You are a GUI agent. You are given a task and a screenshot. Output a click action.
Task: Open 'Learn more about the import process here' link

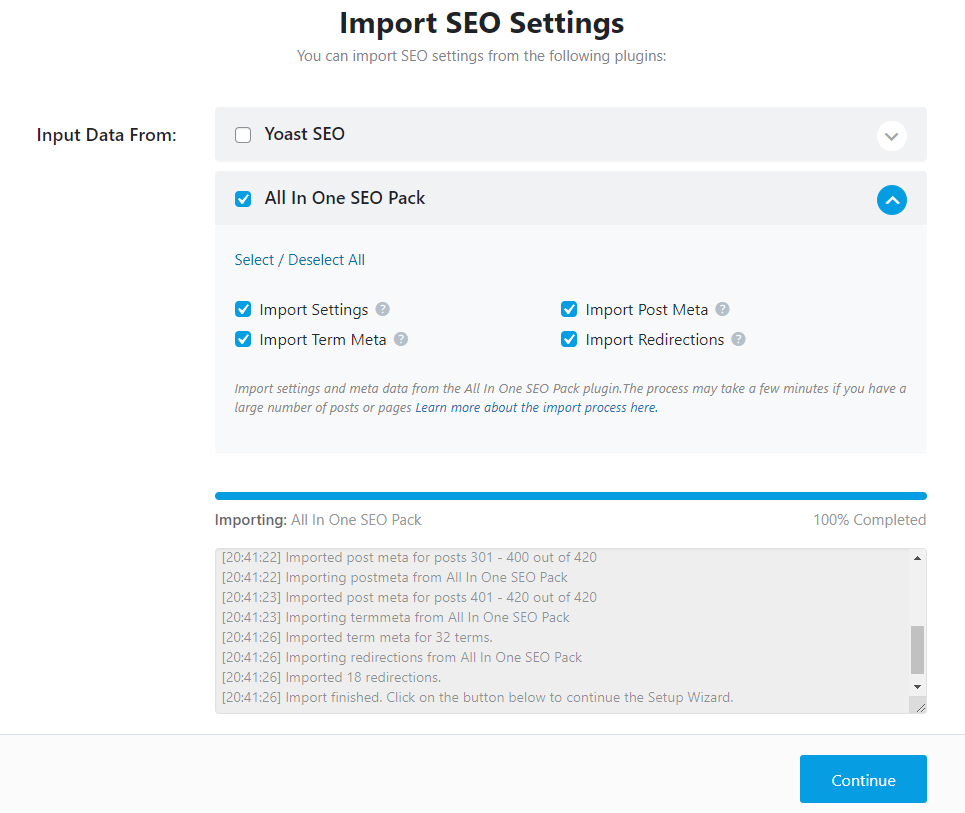[x=537, y=407]
